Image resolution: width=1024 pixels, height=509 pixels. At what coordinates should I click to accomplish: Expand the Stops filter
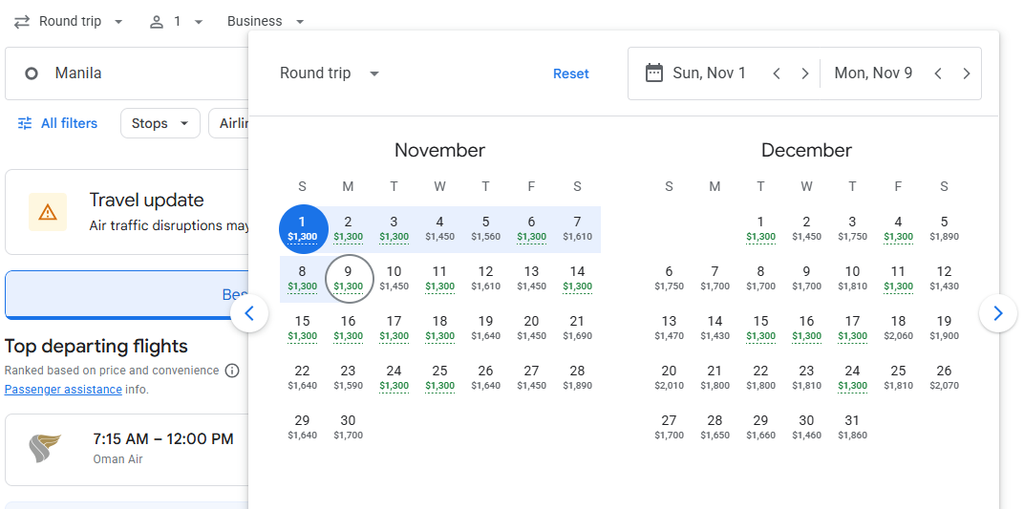(x=160, y=123)
